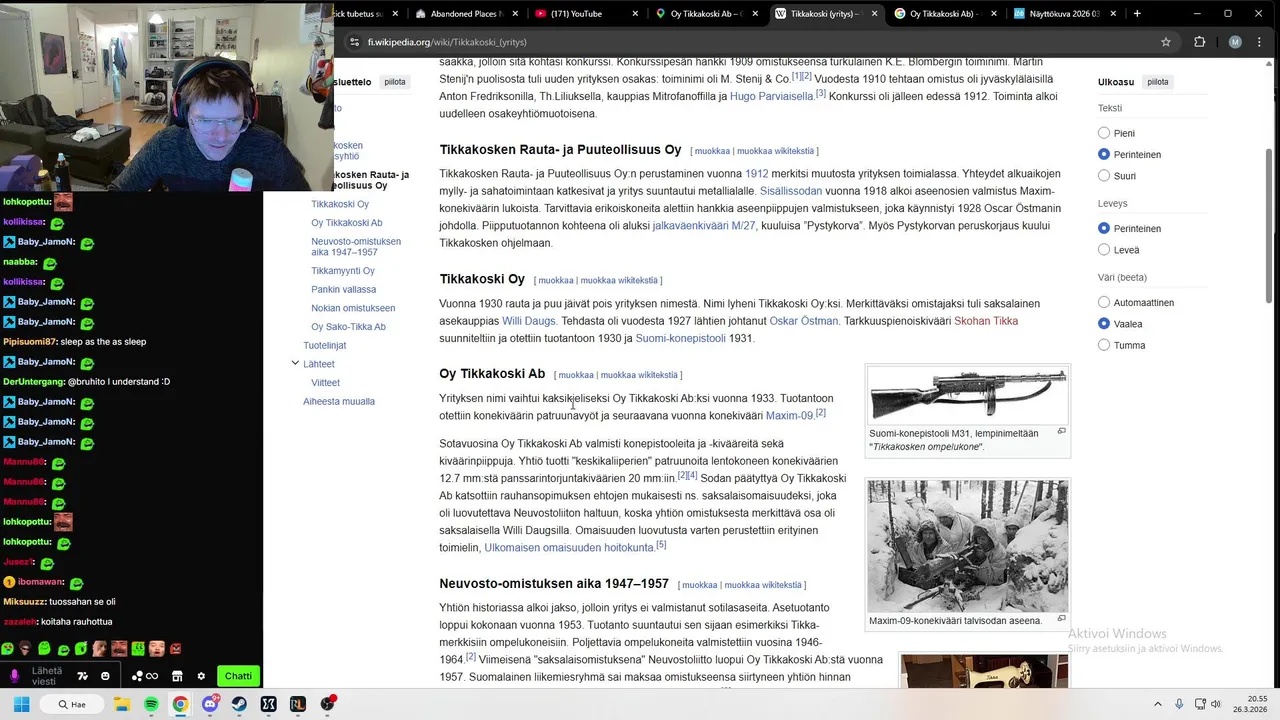
Task: Open the Skohan Tikka red link
Action: (x=986, y=321)
